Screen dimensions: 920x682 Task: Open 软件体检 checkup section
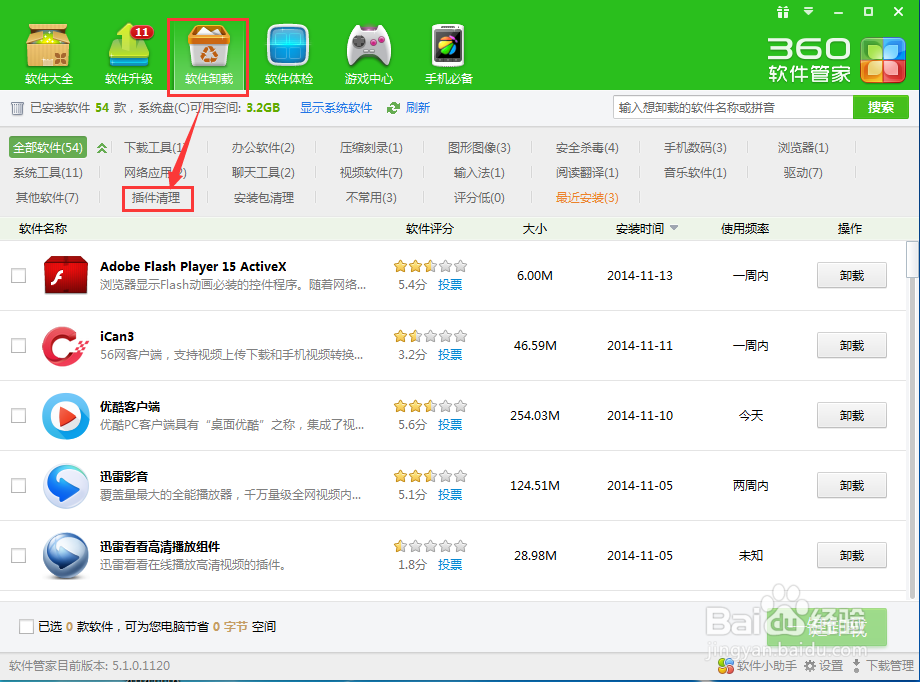[x=289, y=54]
